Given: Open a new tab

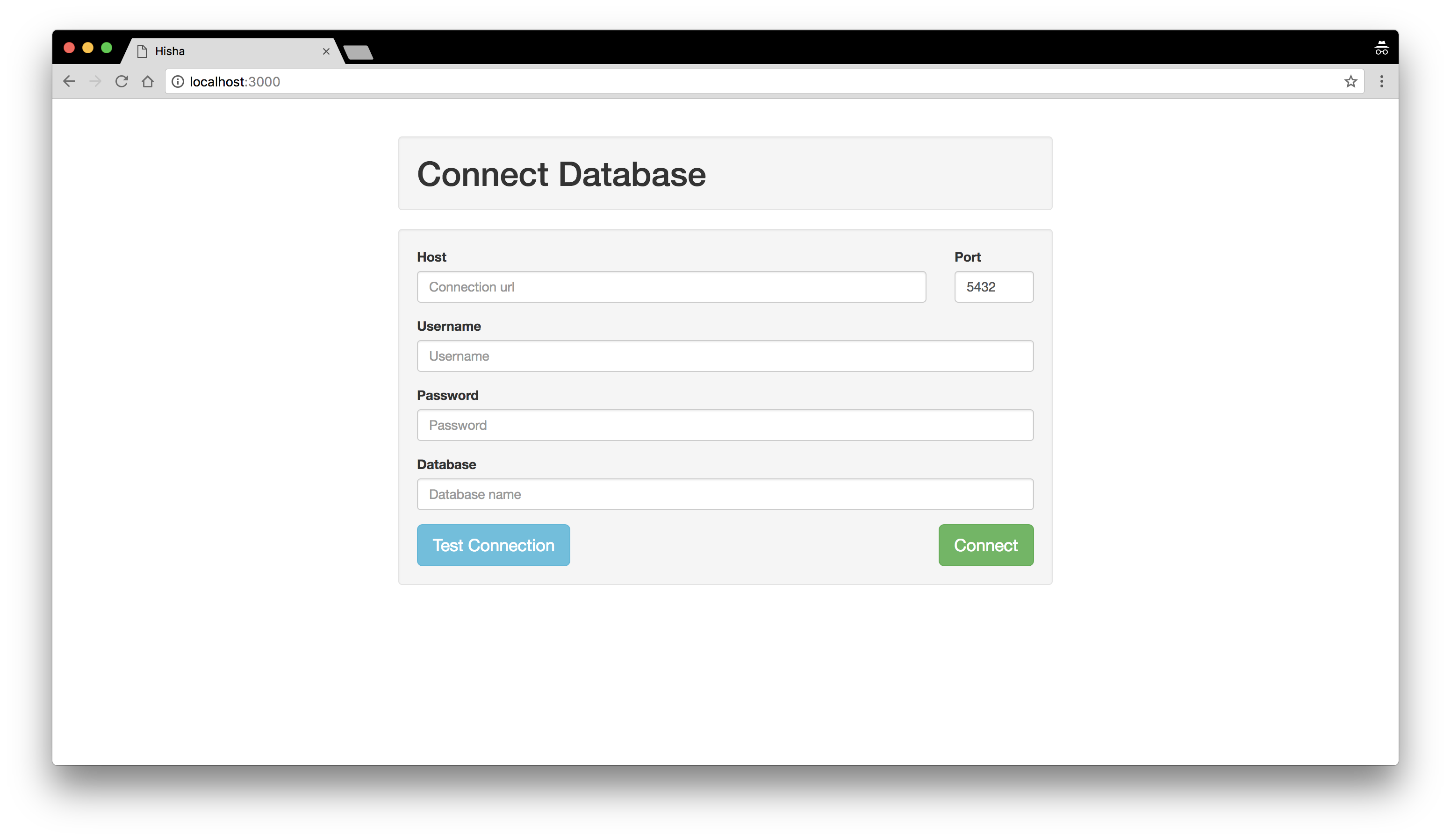Looking at the screenshot, I should coord(358,52).
